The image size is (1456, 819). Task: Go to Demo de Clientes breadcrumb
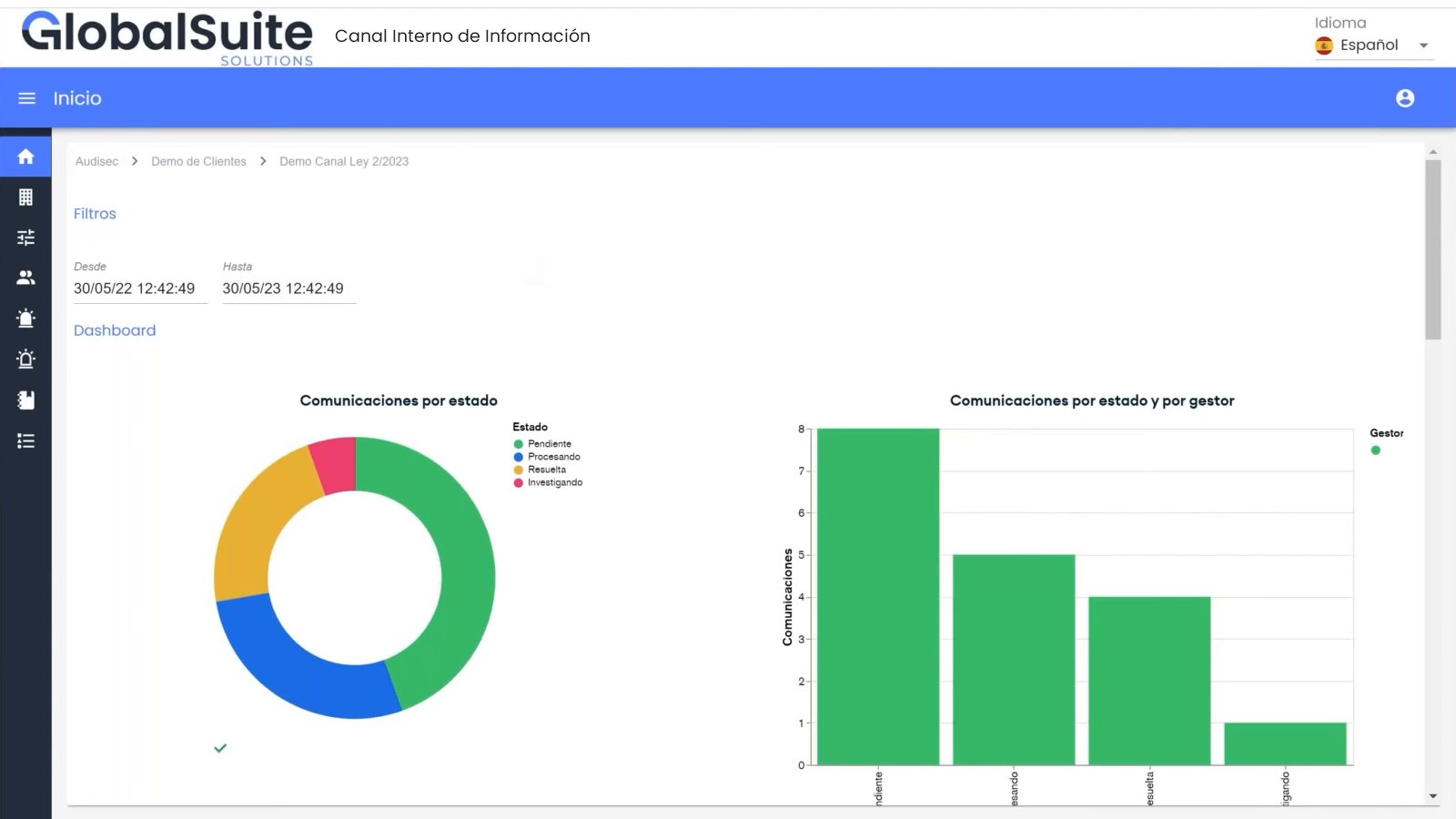pos(198,161)
